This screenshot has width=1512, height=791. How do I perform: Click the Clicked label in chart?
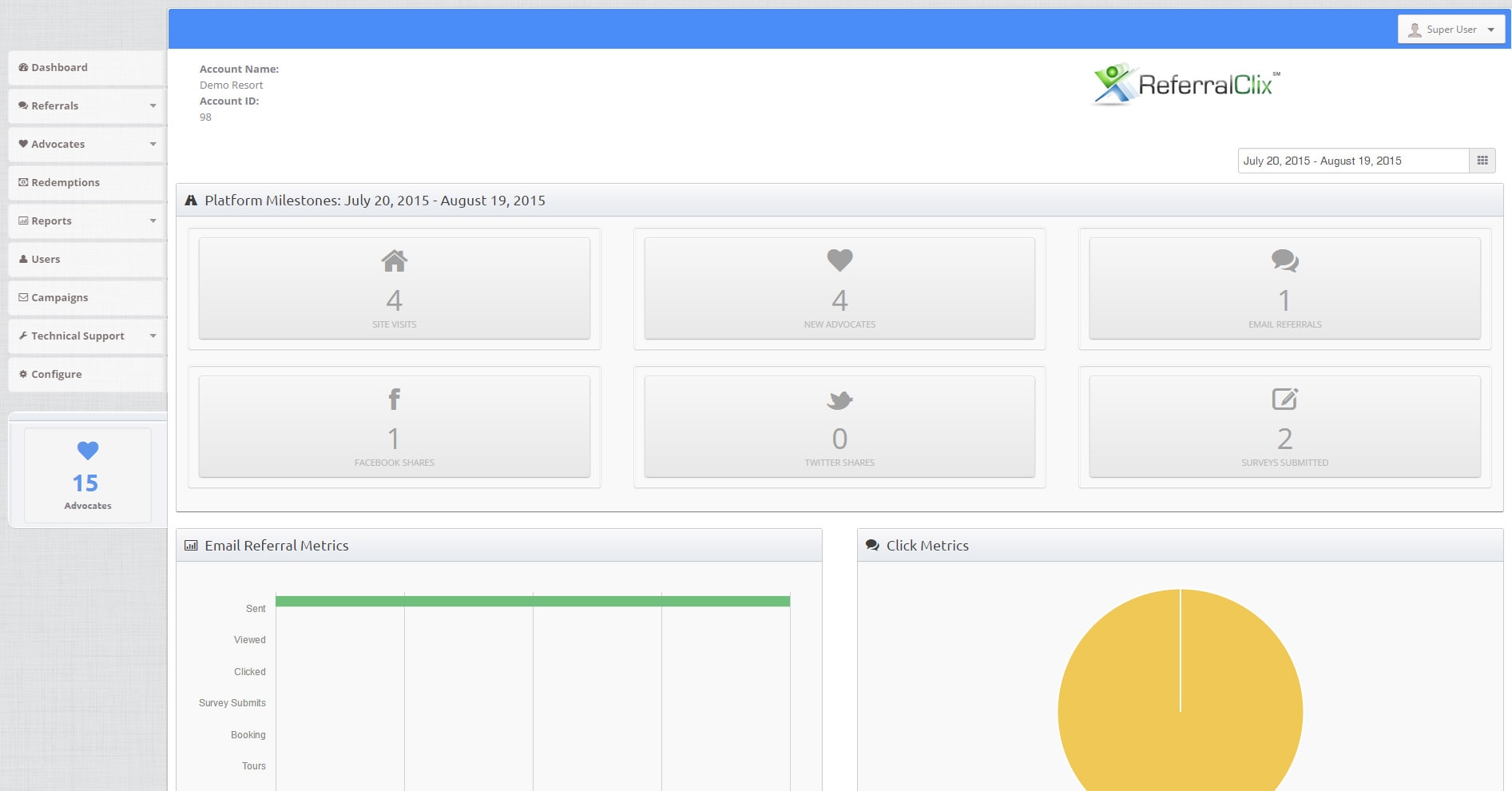pyautogui.click(x=250, y=672)
